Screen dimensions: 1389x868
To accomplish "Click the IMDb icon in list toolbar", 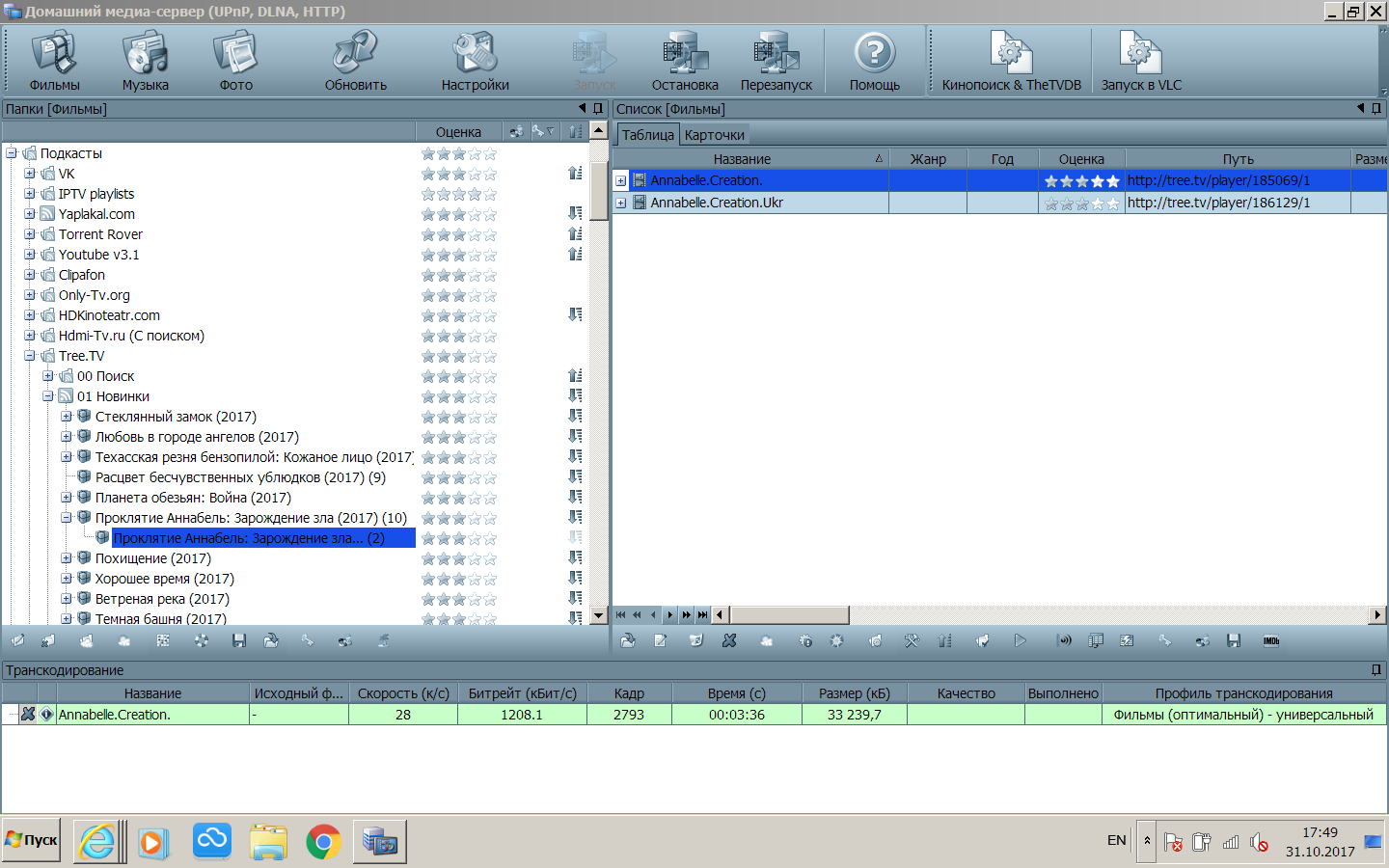I will coord(1271,641).
